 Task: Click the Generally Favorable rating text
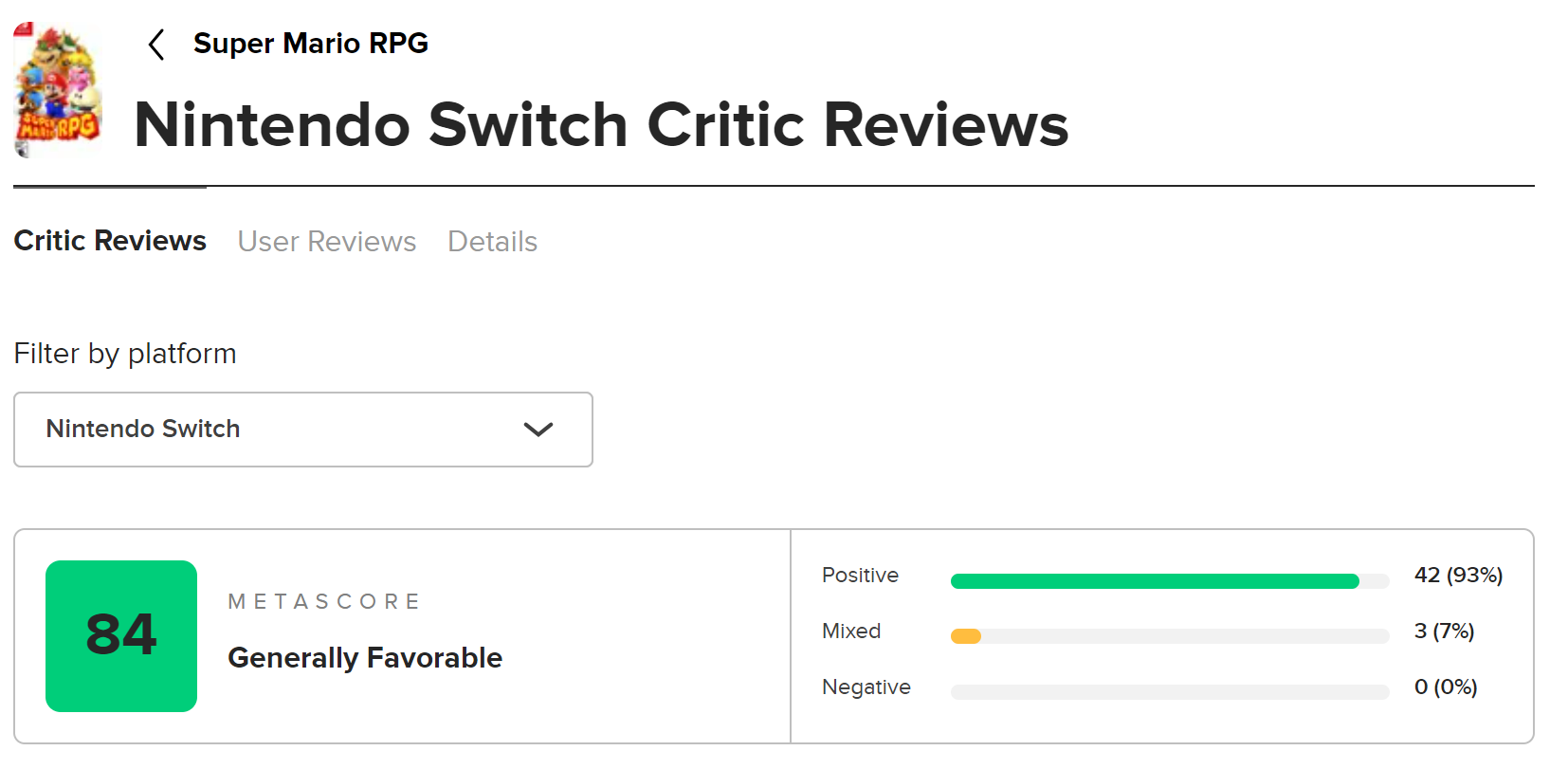(x=365, y=658)
